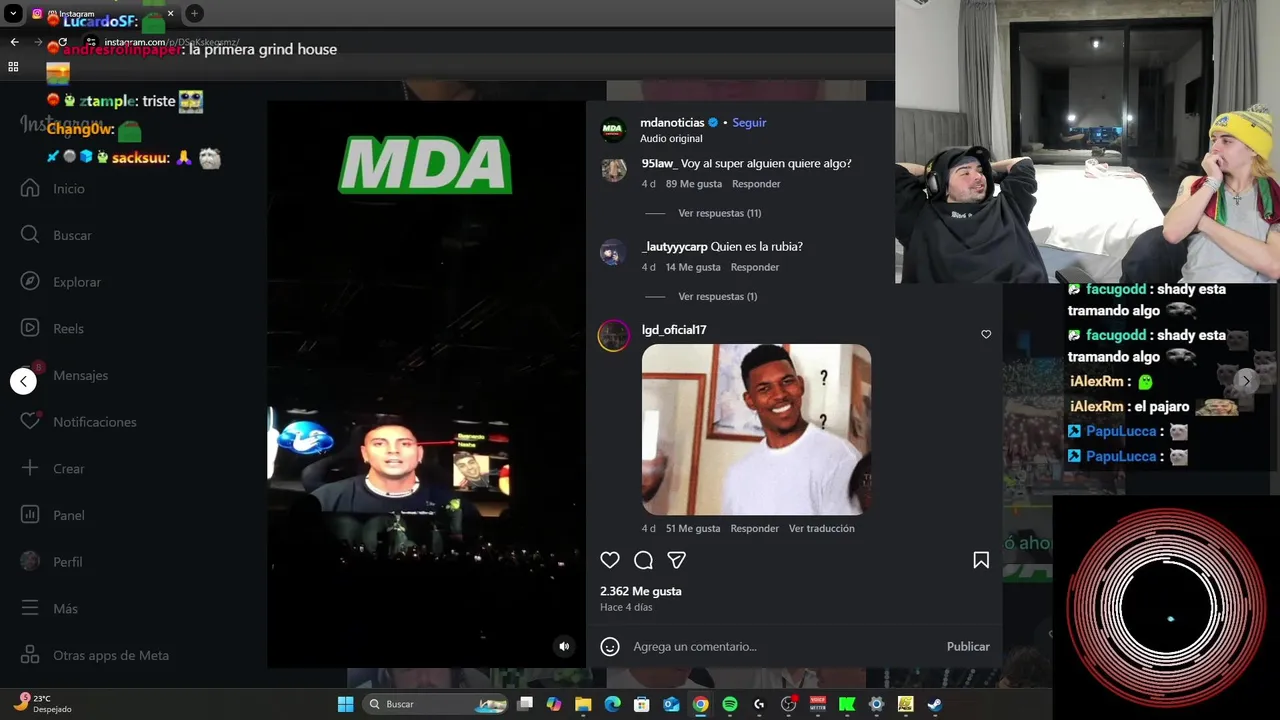View the 51 Me gusta likes list
This screenshot has height=720, width=1280.
tap(693, 528)
